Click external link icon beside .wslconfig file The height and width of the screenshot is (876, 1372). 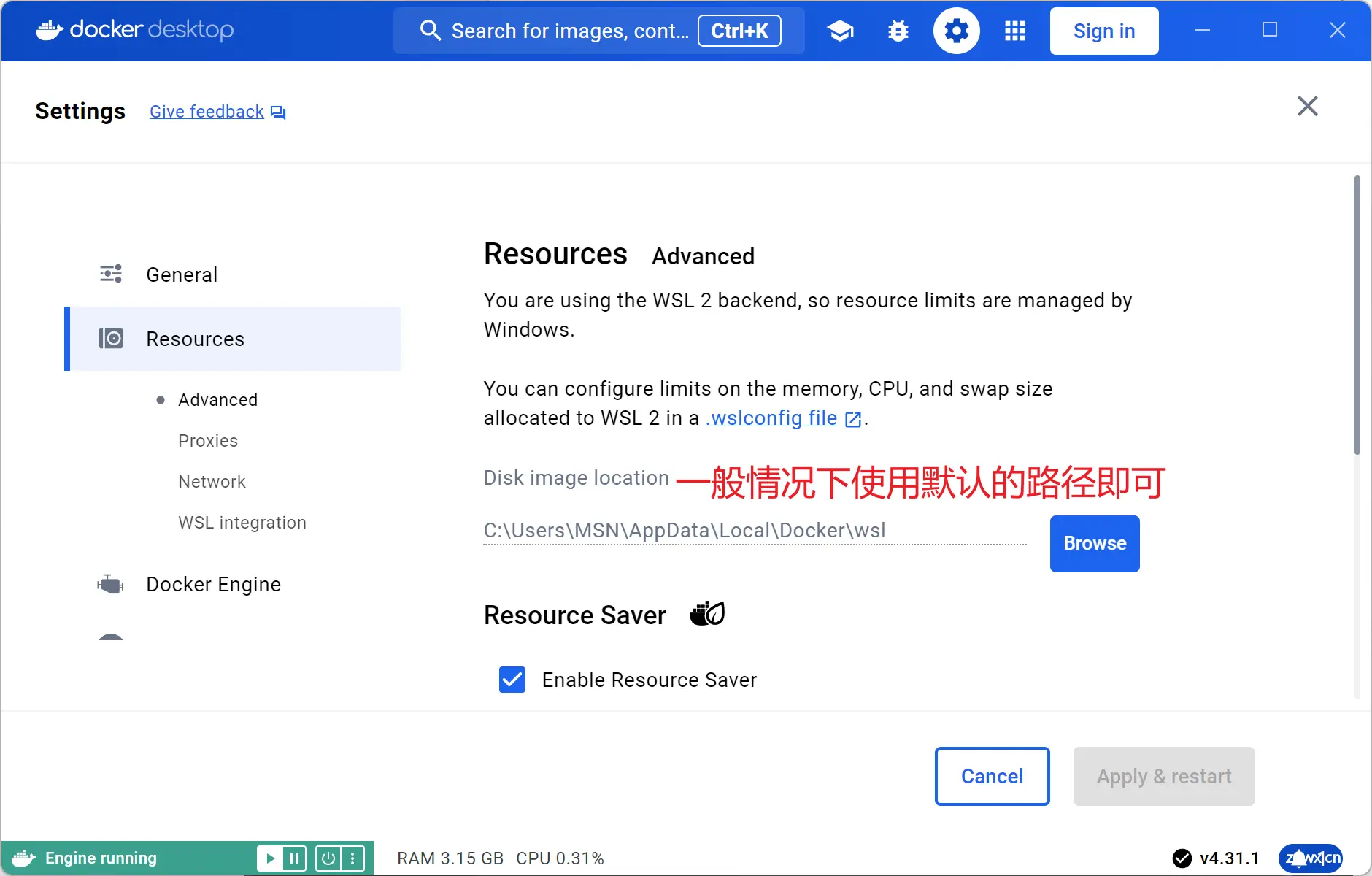coord(852,419)
